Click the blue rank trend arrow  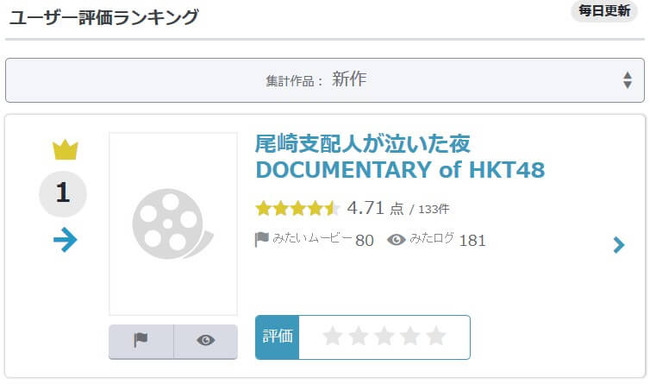pyautogui.click(x=65, y=240)
